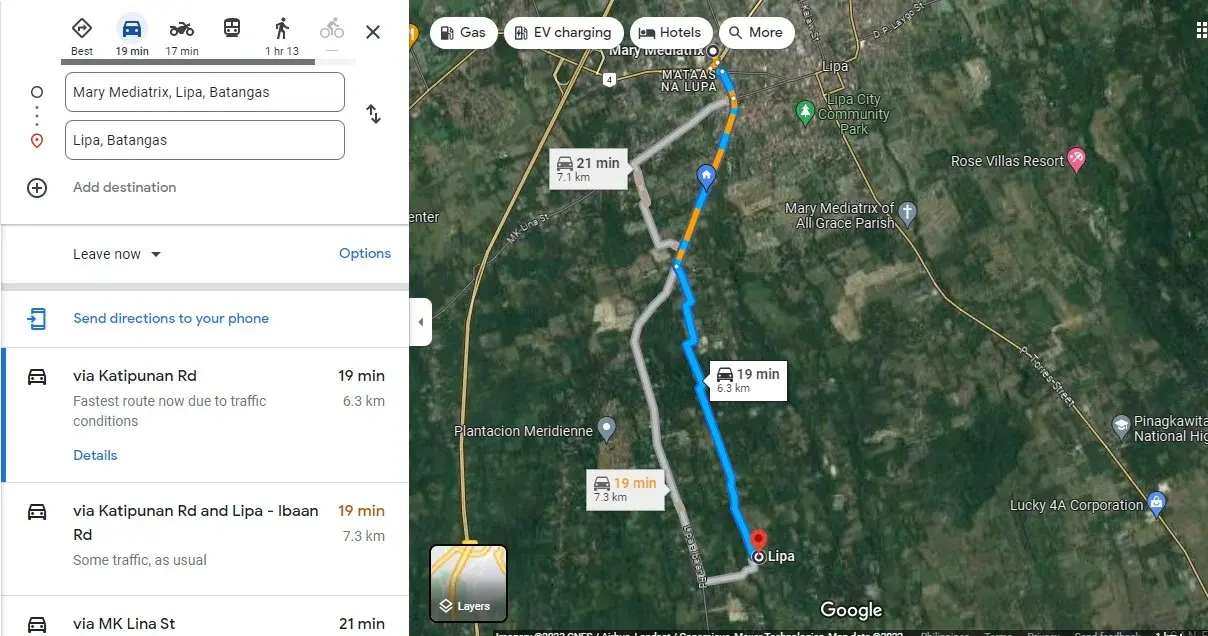Viewport: 1208px width, 636px height.
Task: Switch to Transit travel mode
Action: tap(232, 29)
